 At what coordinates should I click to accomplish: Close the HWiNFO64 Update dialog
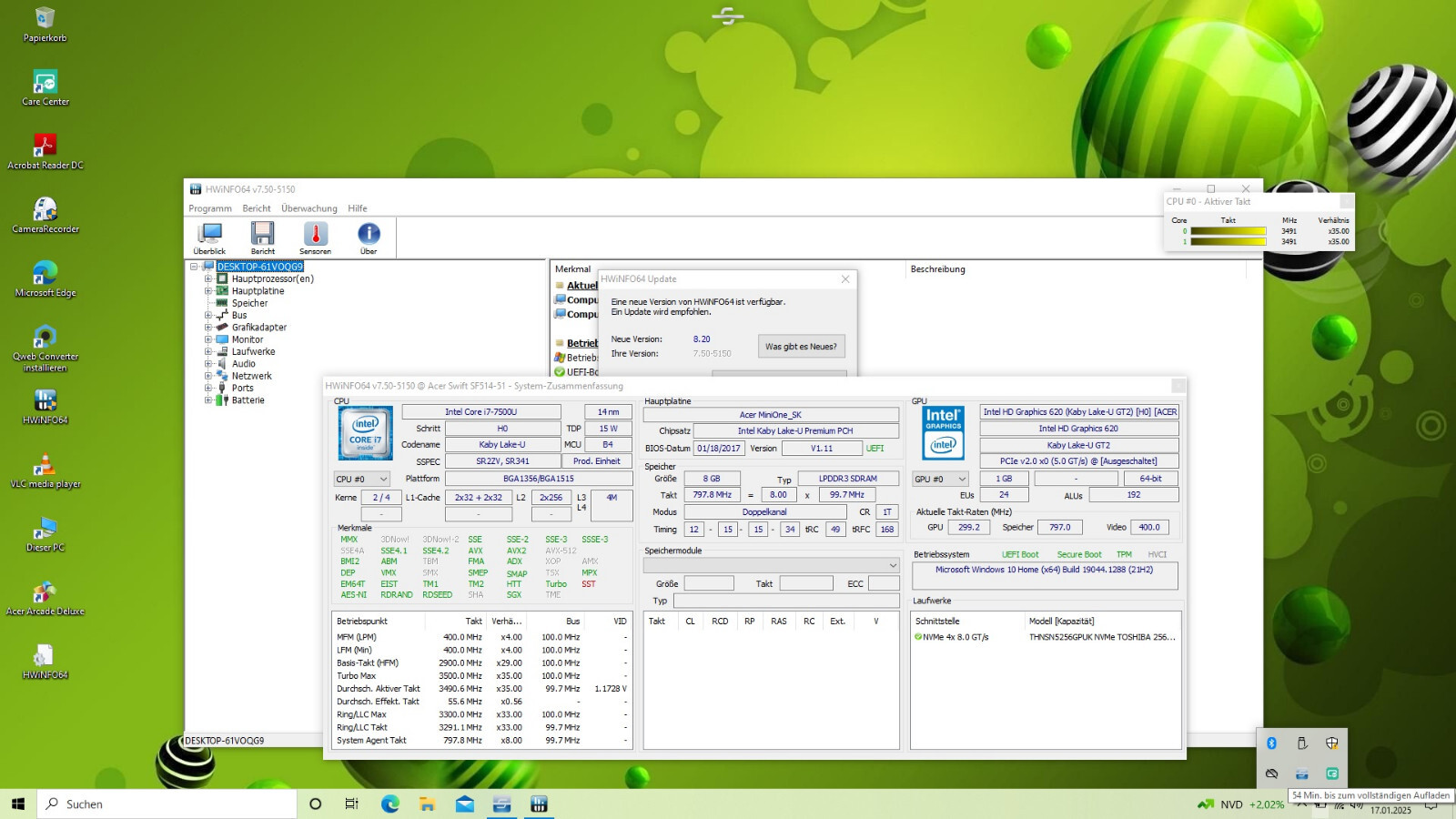click(x=845, y=279)
